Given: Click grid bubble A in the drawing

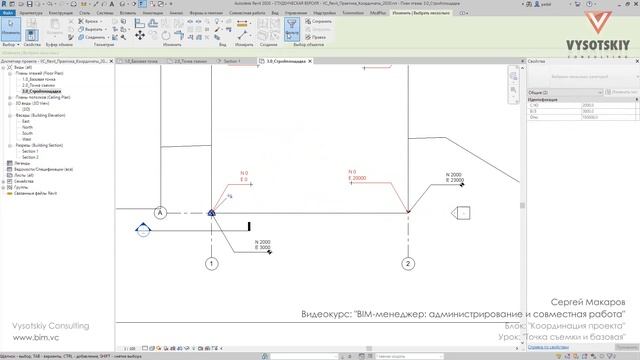Looking at the screenshot, I should coord(160,213).
